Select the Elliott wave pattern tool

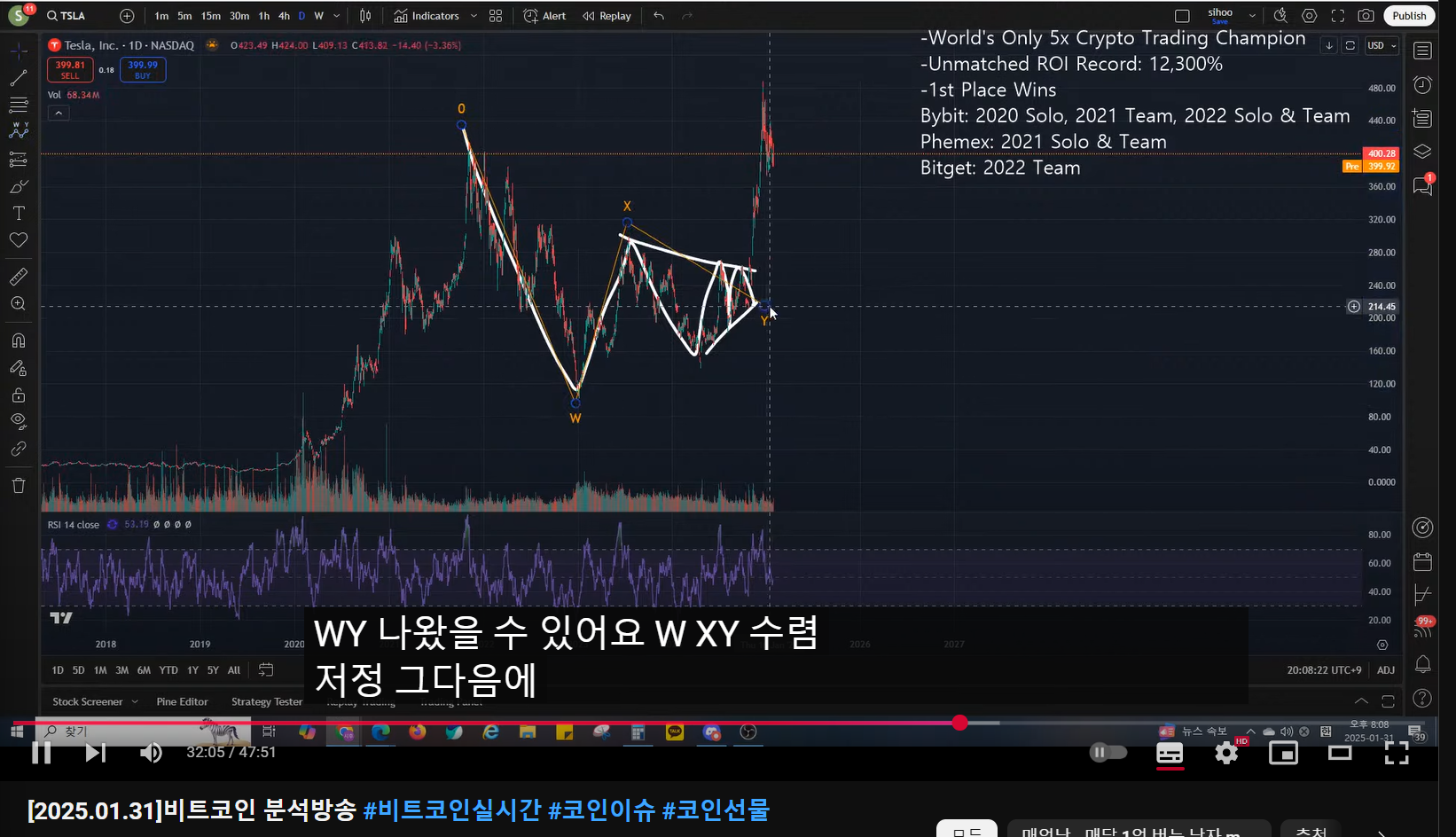(x=18, y=131)
